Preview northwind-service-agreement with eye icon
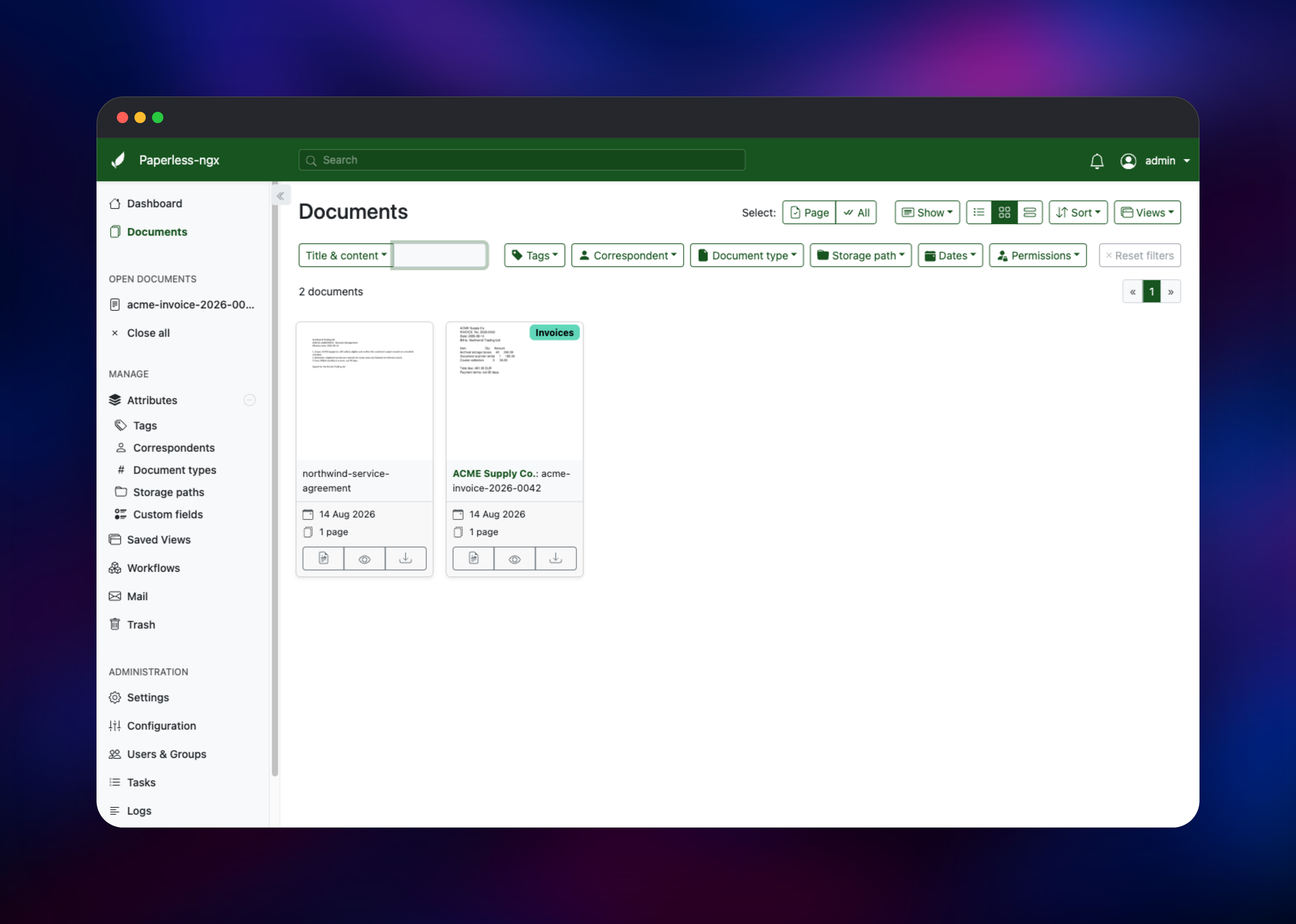1296x924 pixels. tap(365, 558)
